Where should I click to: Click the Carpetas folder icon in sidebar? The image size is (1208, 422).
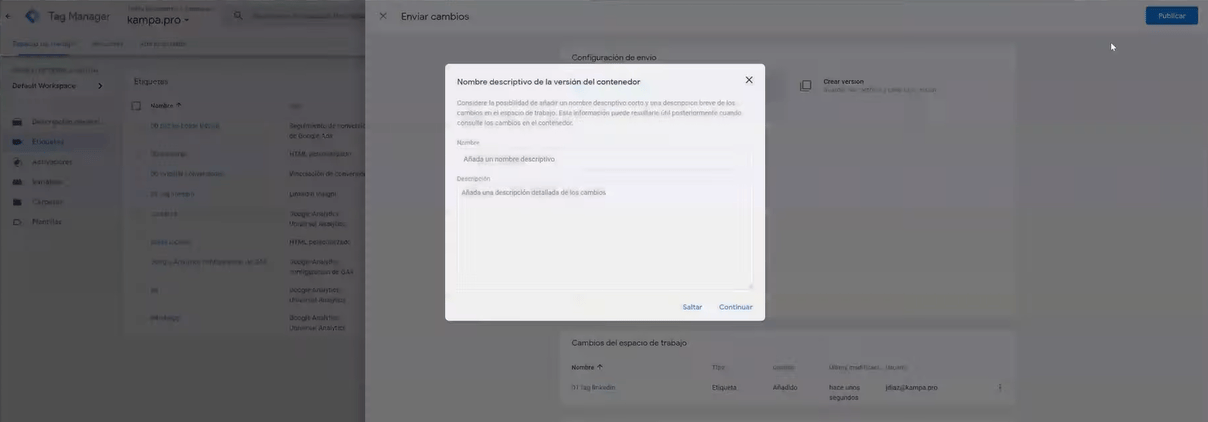click(17, 202)
